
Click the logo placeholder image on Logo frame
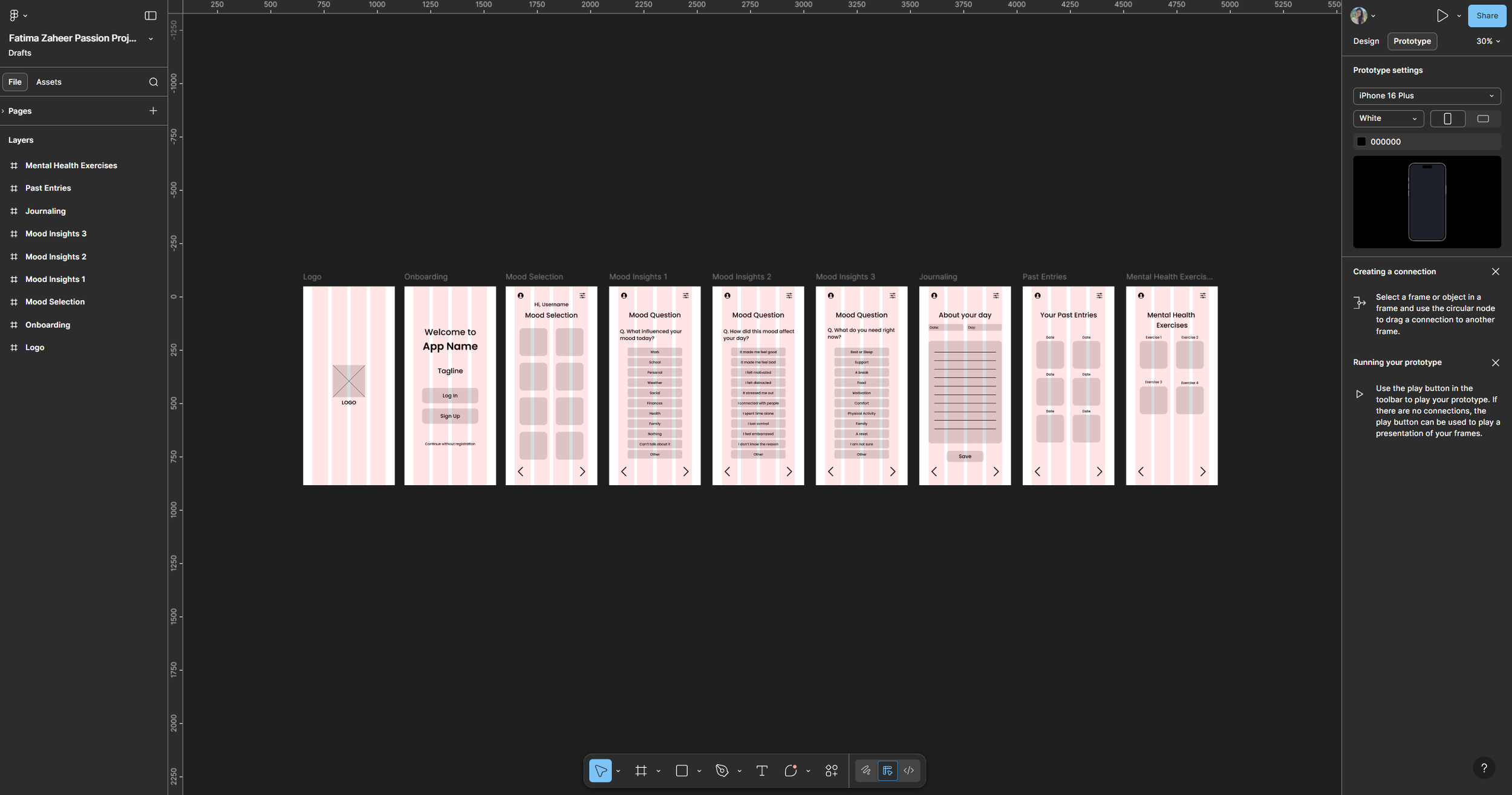click(349, 381)
